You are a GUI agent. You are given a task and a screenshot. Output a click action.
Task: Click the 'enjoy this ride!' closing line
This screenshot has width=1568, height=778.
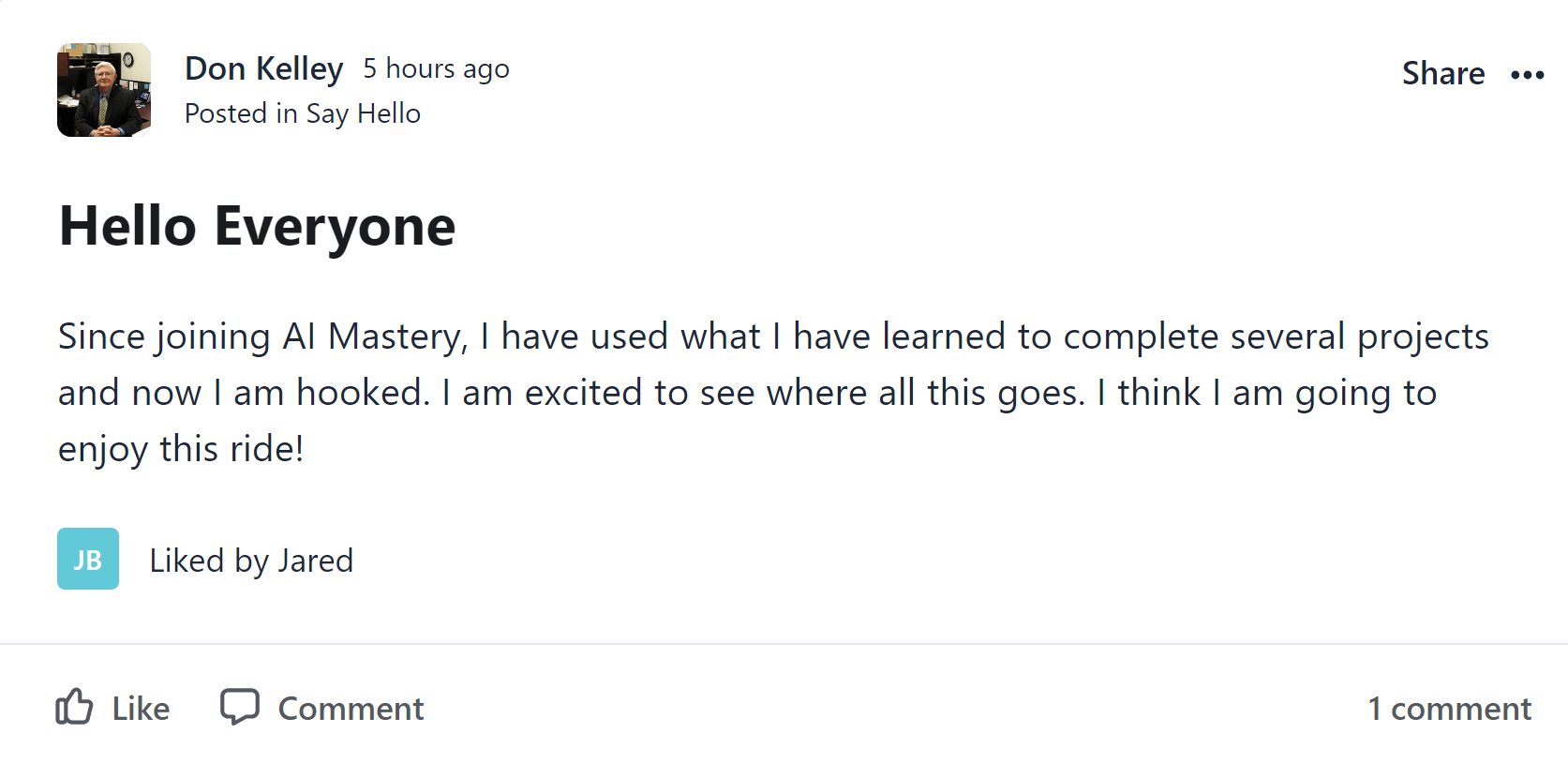tap(181, 450)
